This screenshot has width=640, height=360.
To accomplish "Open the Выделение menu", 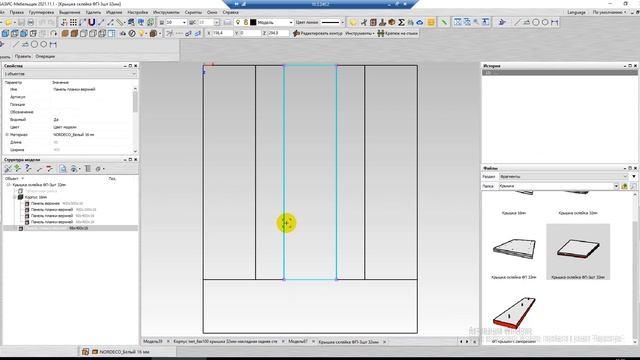I will (69, 12).
